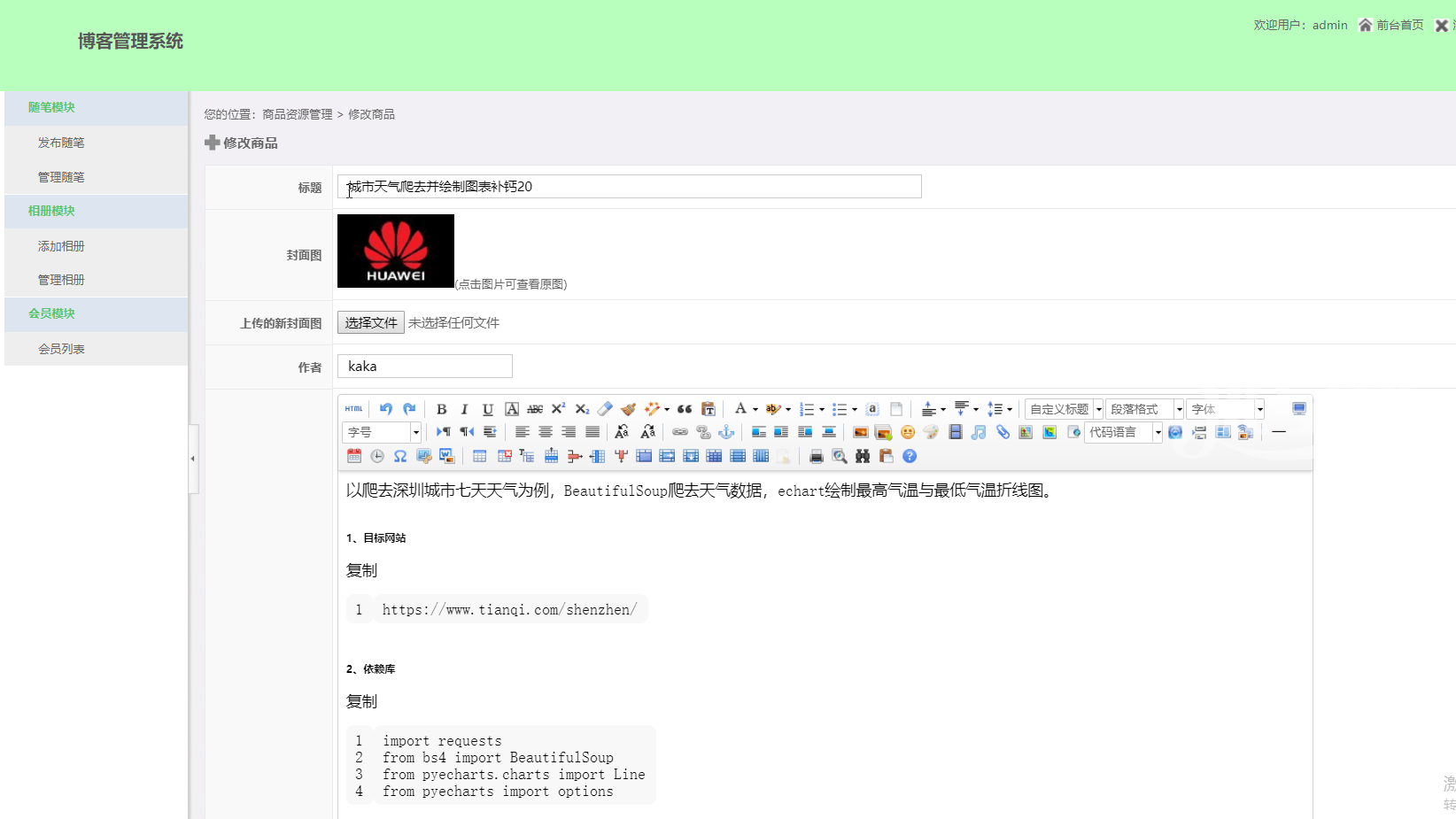Toggle bold formatting

441,409
